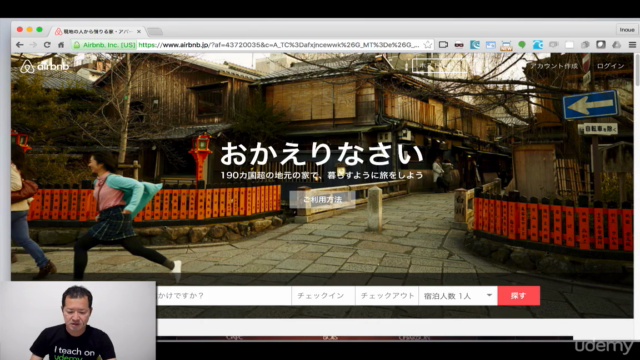The height and width of the screenshot is (360, 640).
Task: Open the browser home page icon
Action: pyautogui.click(x=61, y=45)
